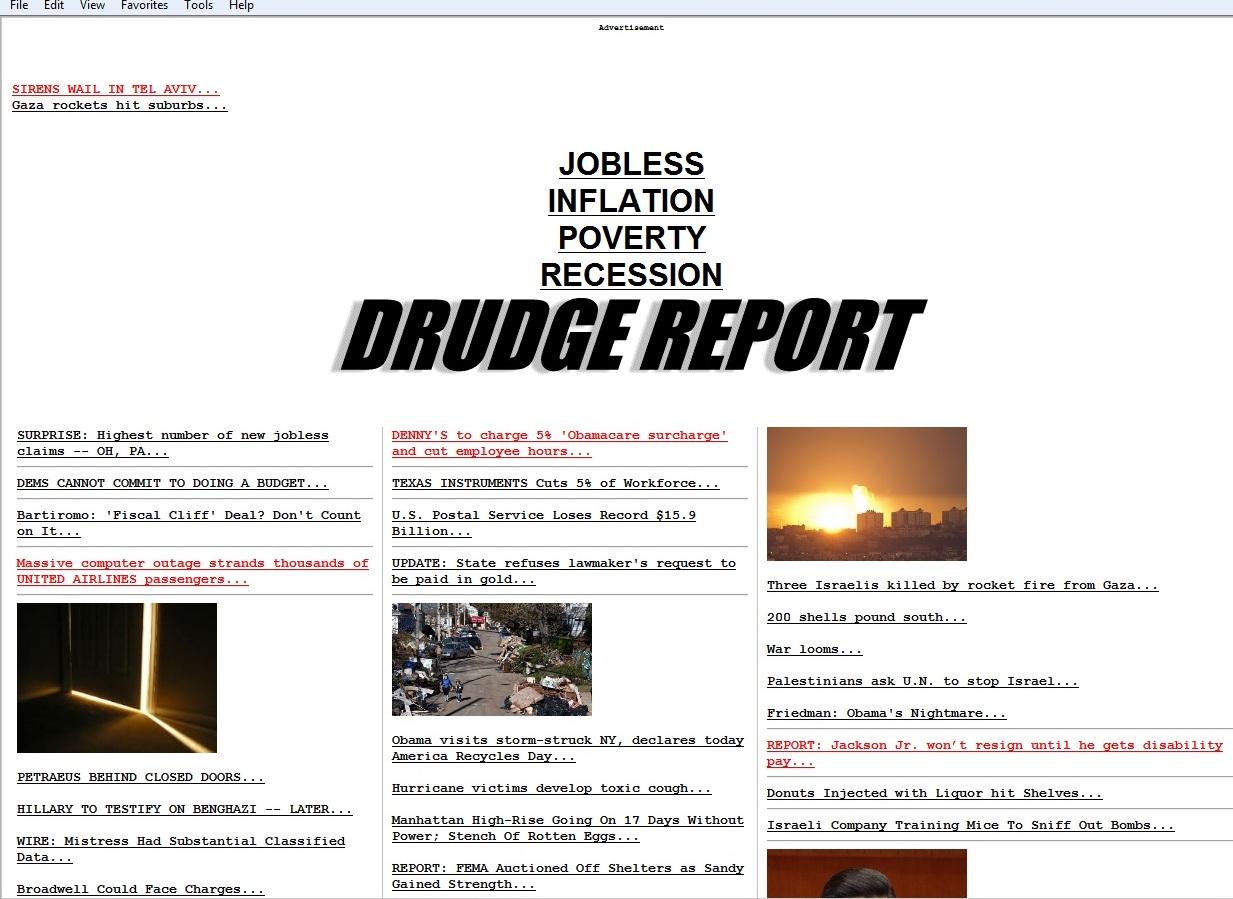Image resolution: width=1233 pixels, height=899 pixels.
Task: Open 'REPORT: Jackson Jr. won't resign' link
Action: coord(994,753)
